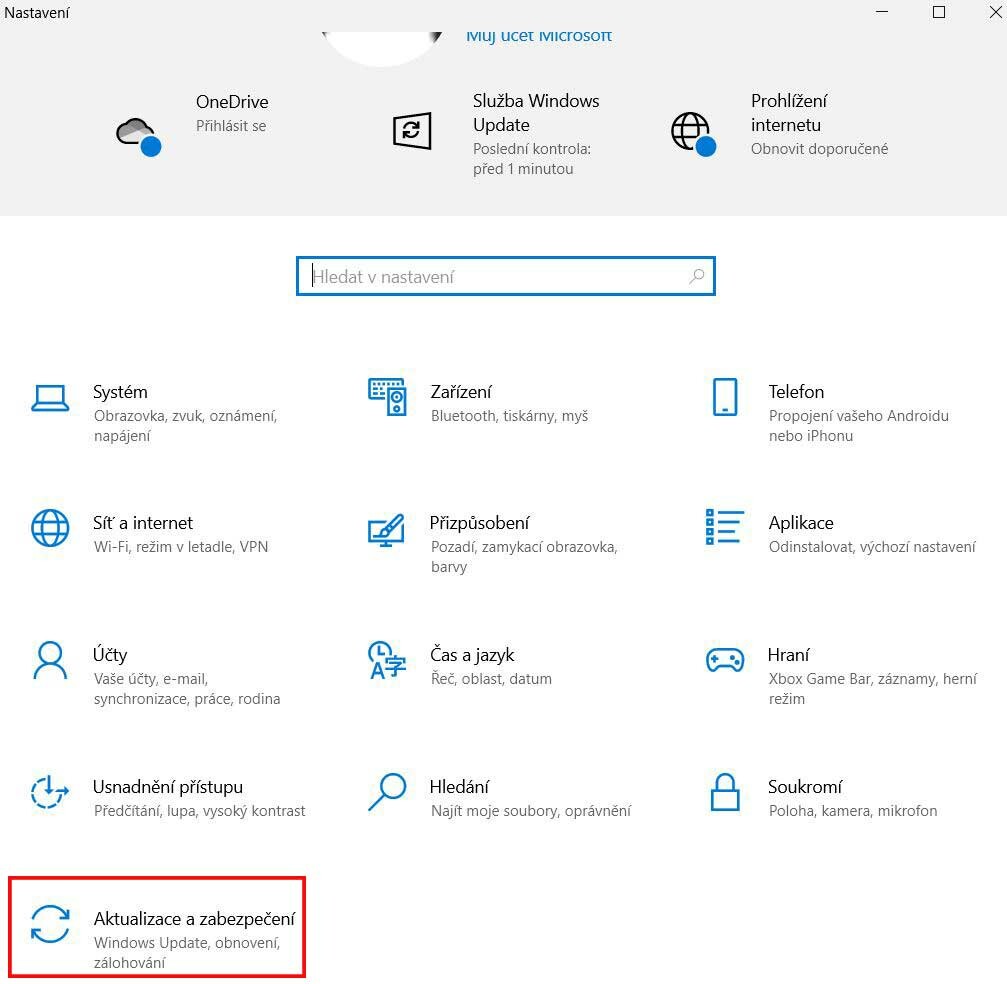Click the Zařízení keyboard and speaker icon
Image resolution: width=1007 pixels, height=984 pixels.
tap(387, 397)
